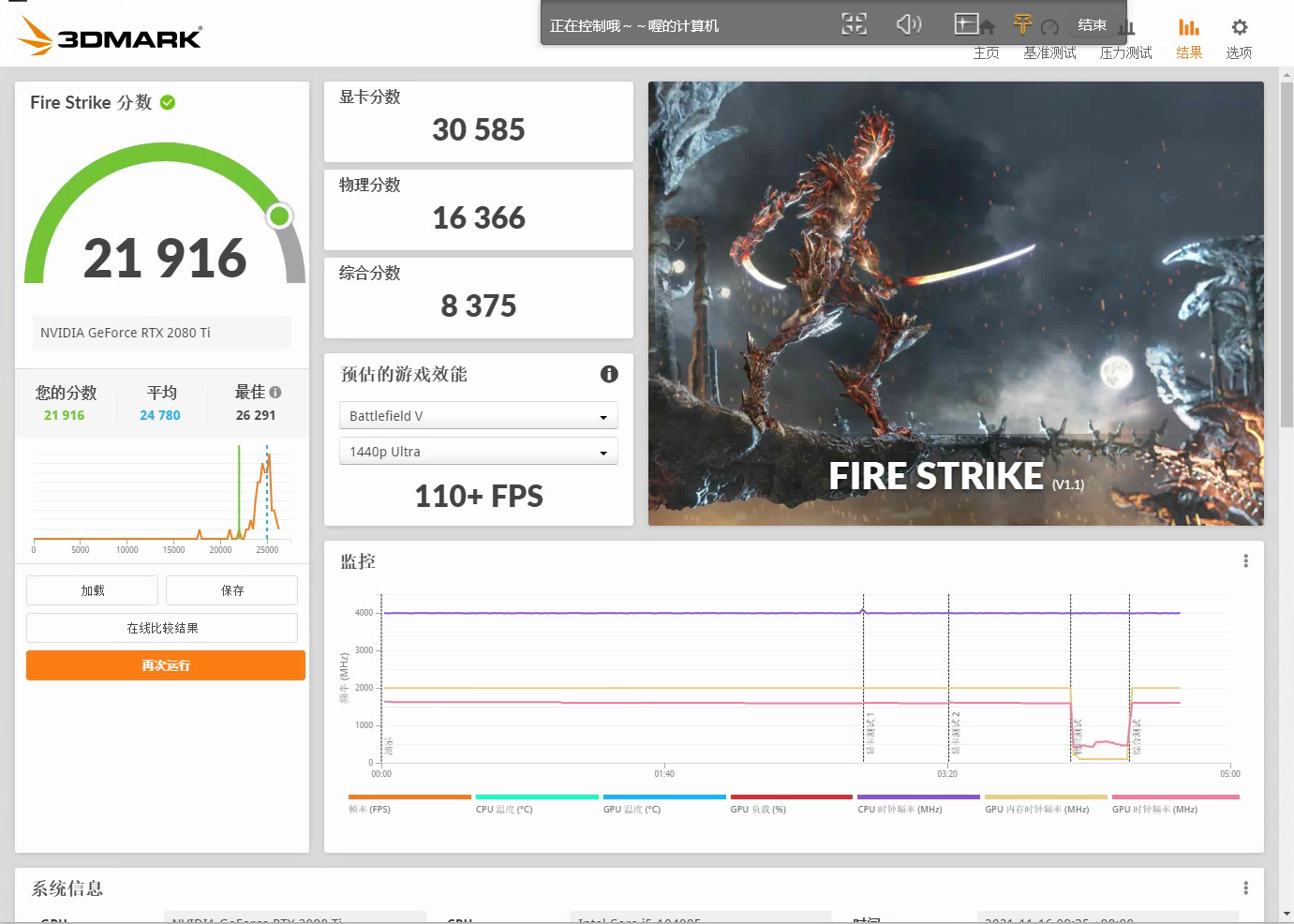Click the scrollbar down arrow
This screenshot has width=1294, height=924.
1287,915
